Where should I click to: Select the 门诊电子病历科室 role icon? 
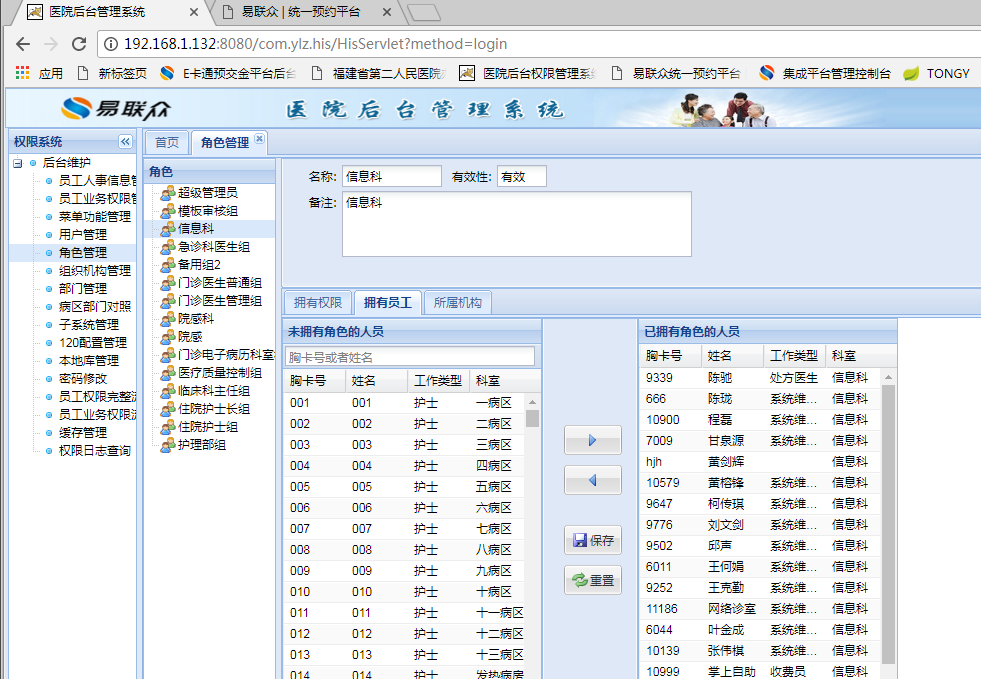(x=168, y=355)
